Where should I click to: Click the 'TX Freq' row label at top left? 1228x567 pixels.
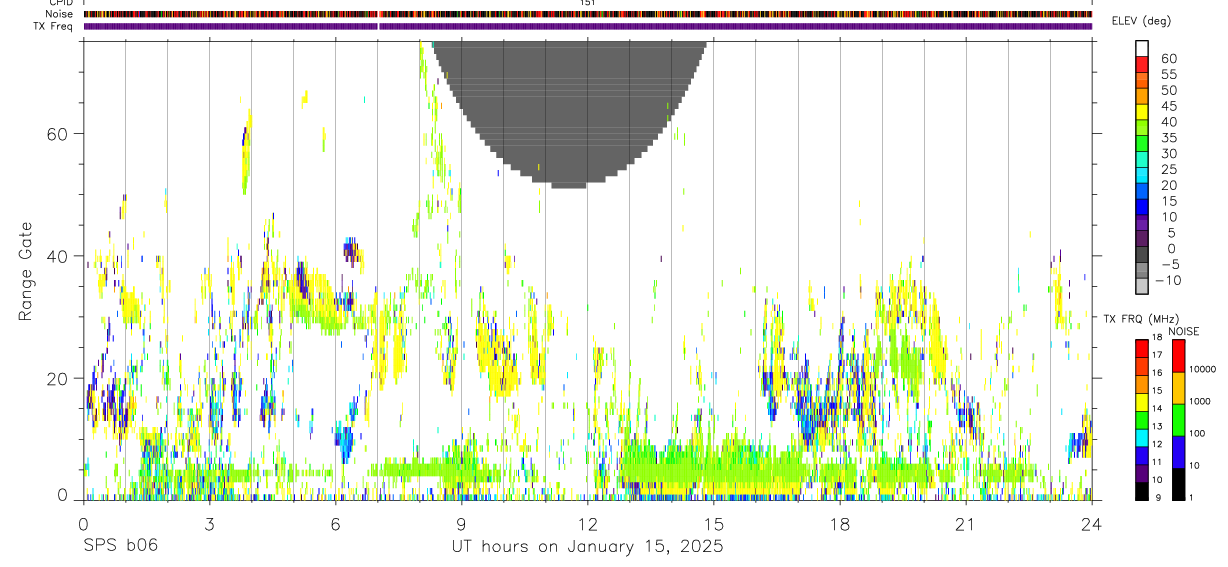54,26
